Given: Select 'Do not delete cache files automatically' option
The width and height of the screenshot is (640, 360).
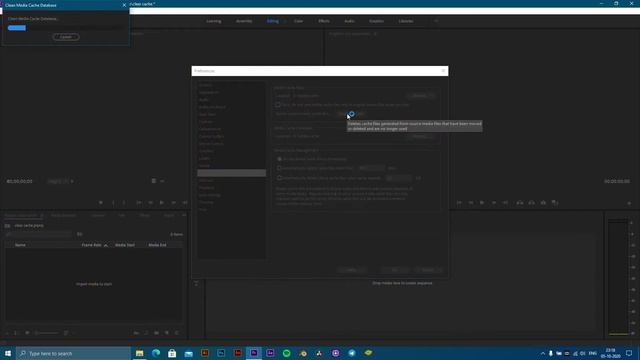Looking at the screenshot, I should (280, 159).
